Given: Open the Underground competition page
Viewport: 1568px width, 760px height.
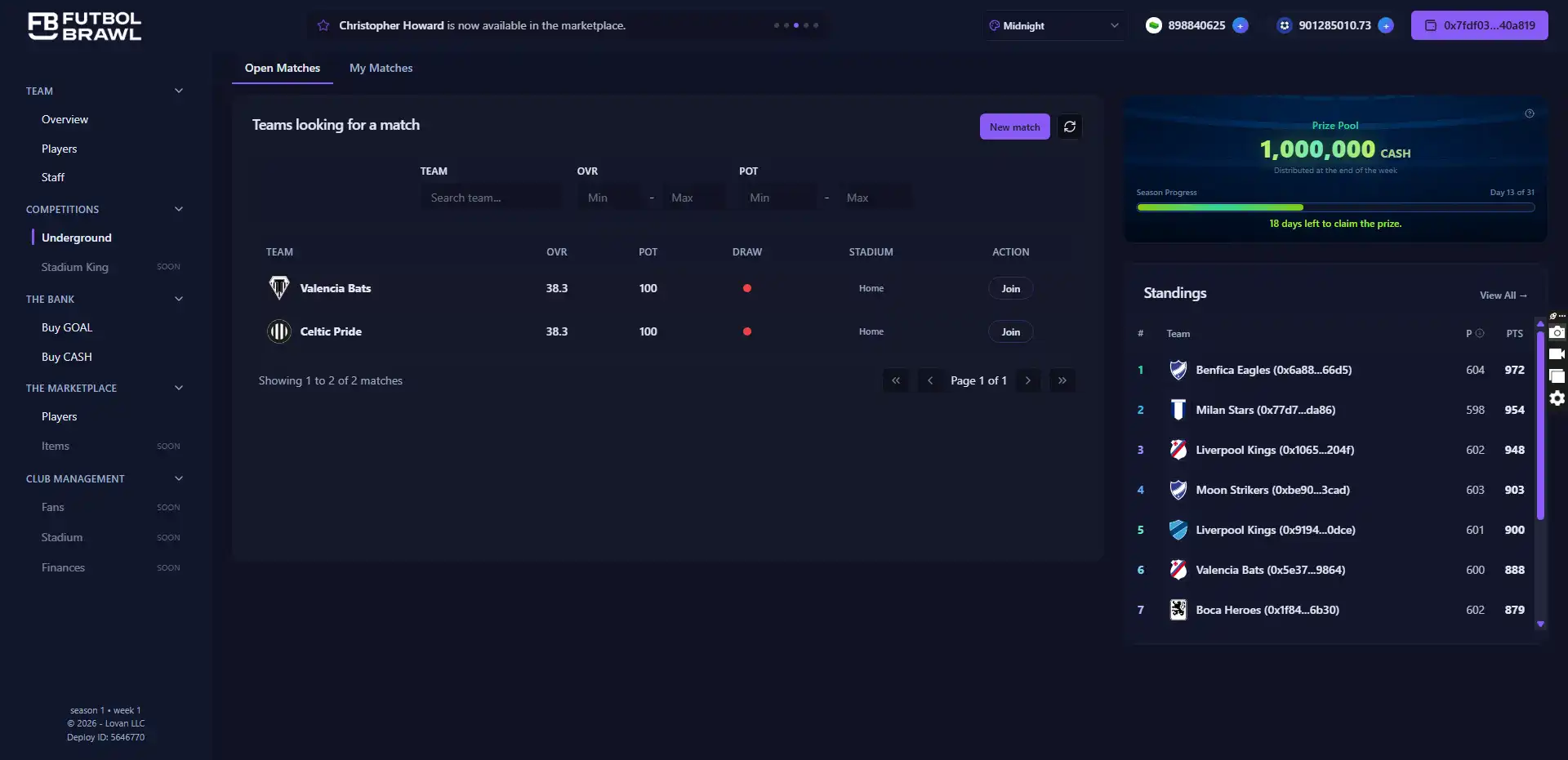Looking at the screenshot, I should pyautogui.click(x=76, y=238).
